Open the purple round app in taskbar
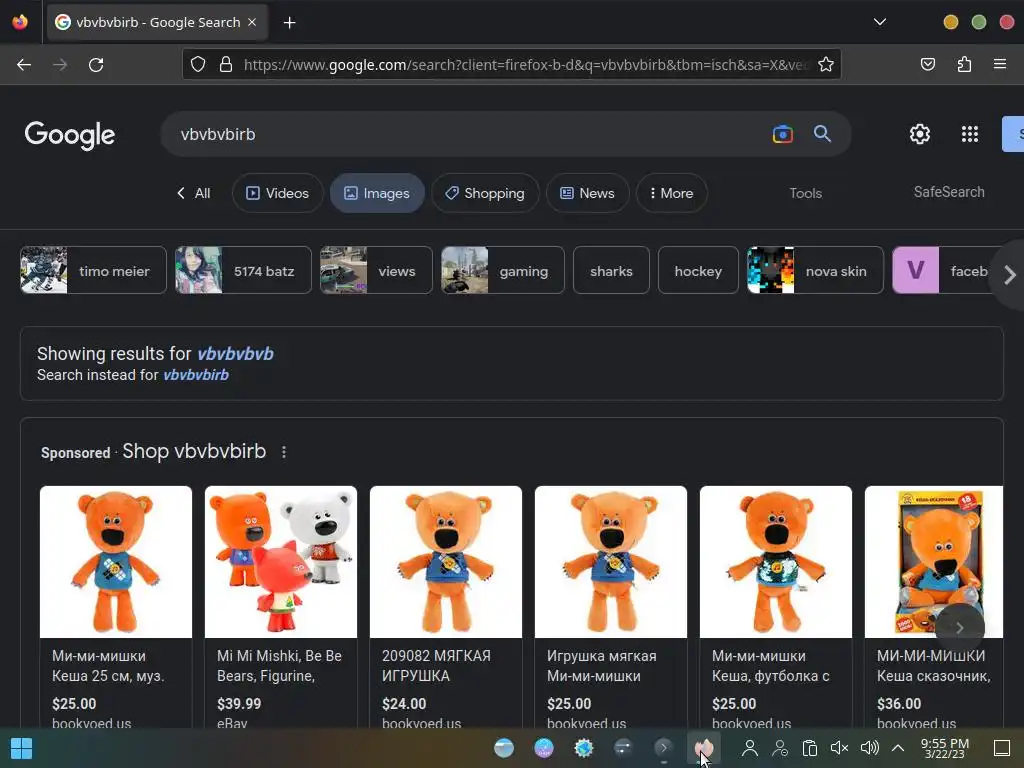 [x=544, y=748]
